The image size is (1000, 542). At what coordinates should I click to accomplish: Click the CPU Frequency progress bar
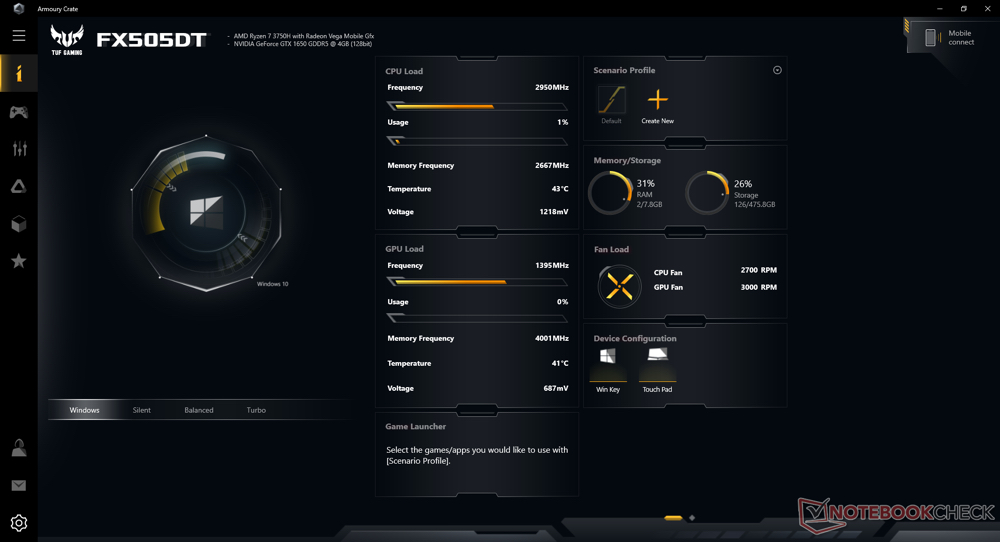pos(477,106)
